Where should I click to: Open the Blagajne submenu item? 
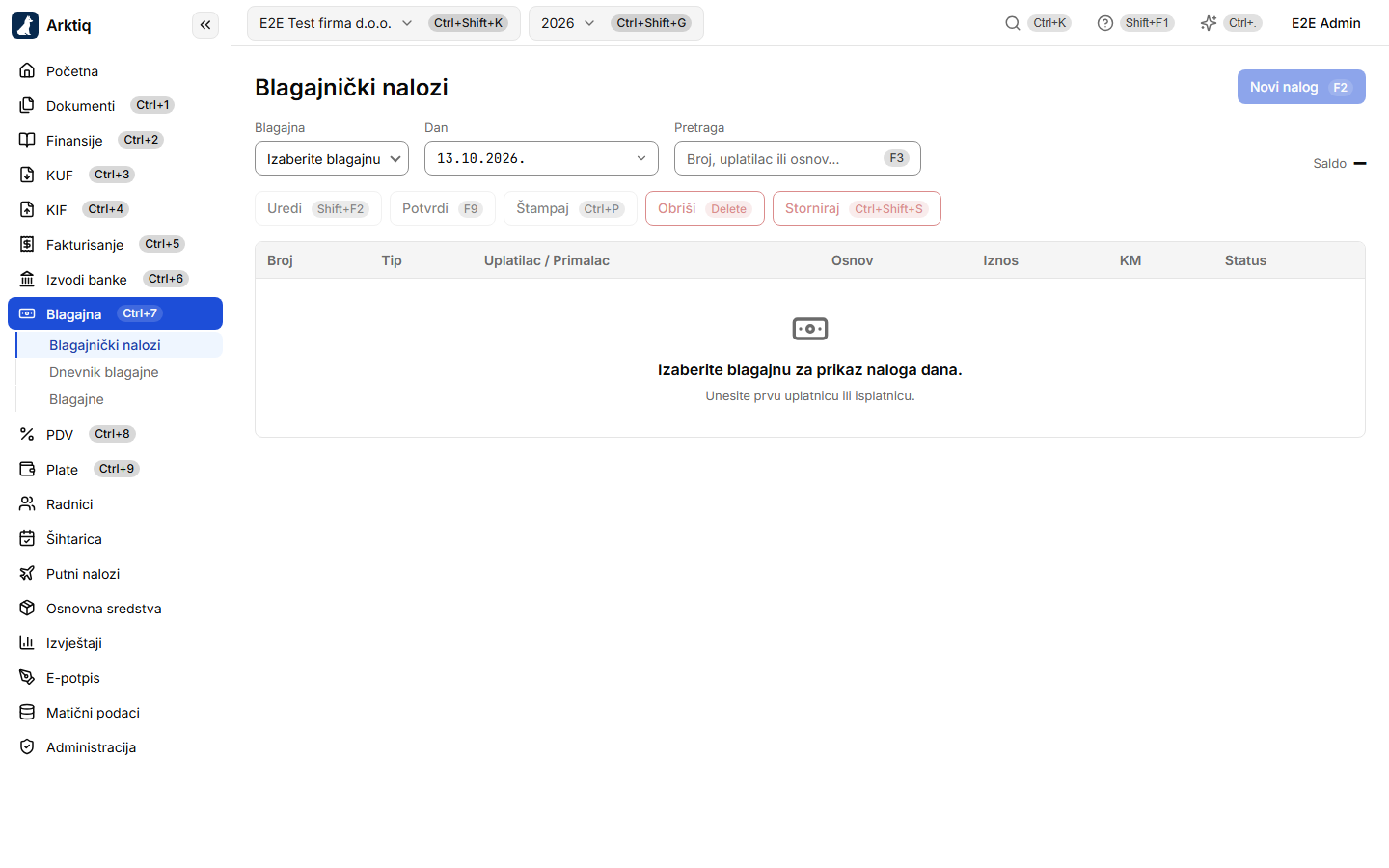[120, 399]
